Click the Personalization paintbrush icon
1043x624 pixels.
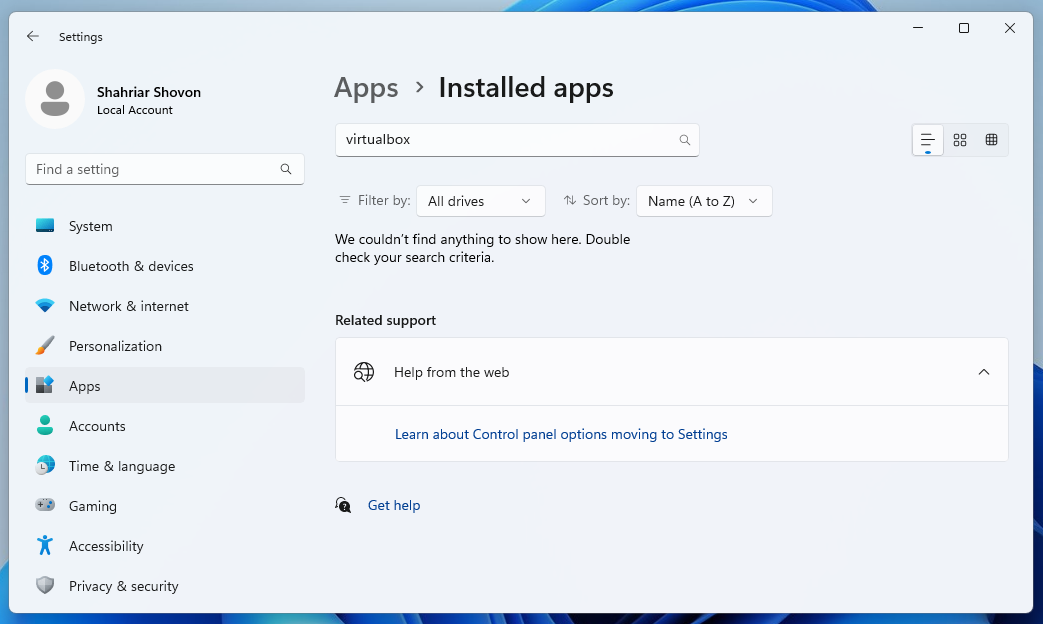[x=45, y=346]
